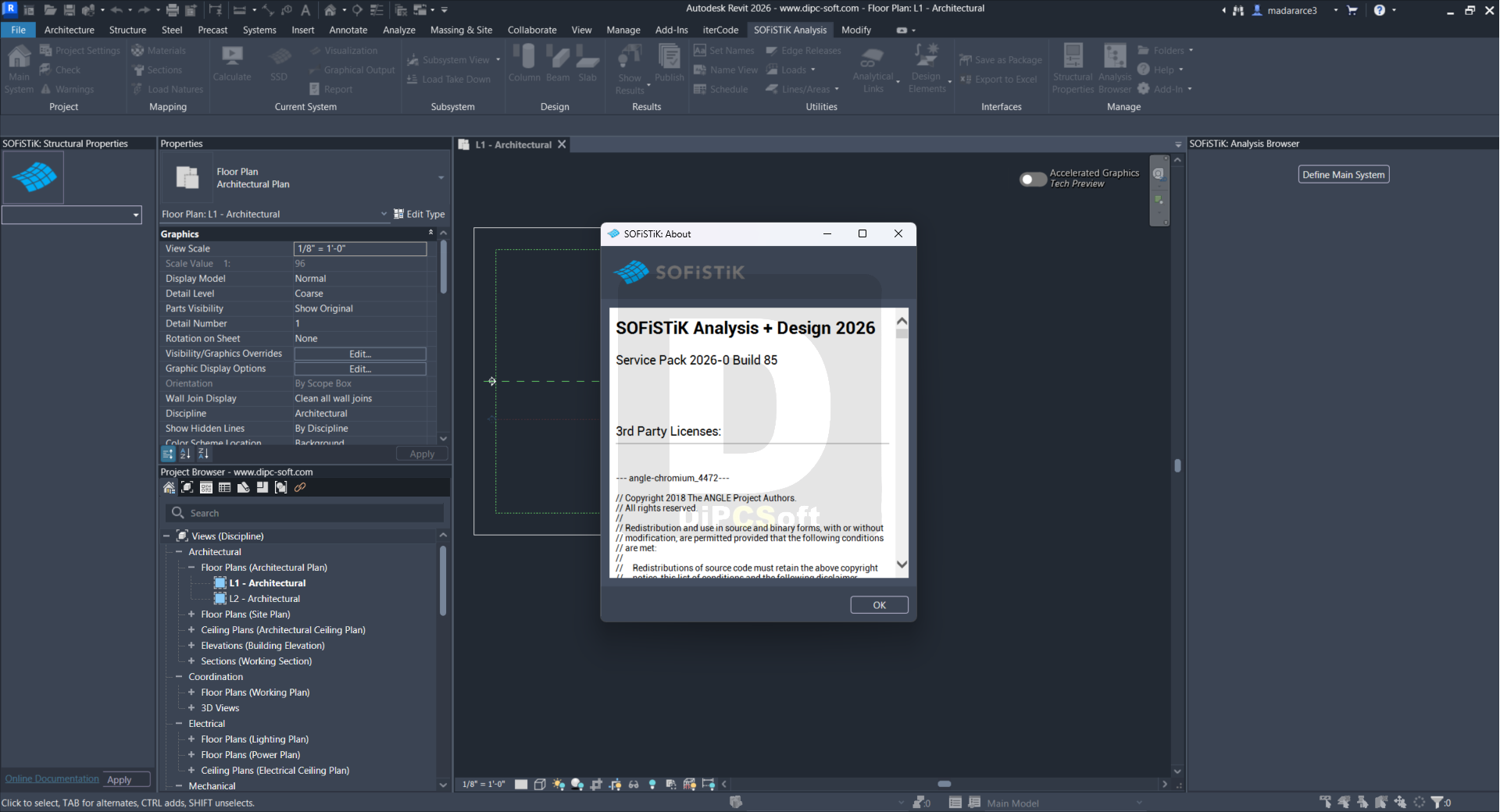Expand Ceiling Plans (Architectural Ceiling Plan) node

coord(191,630)
